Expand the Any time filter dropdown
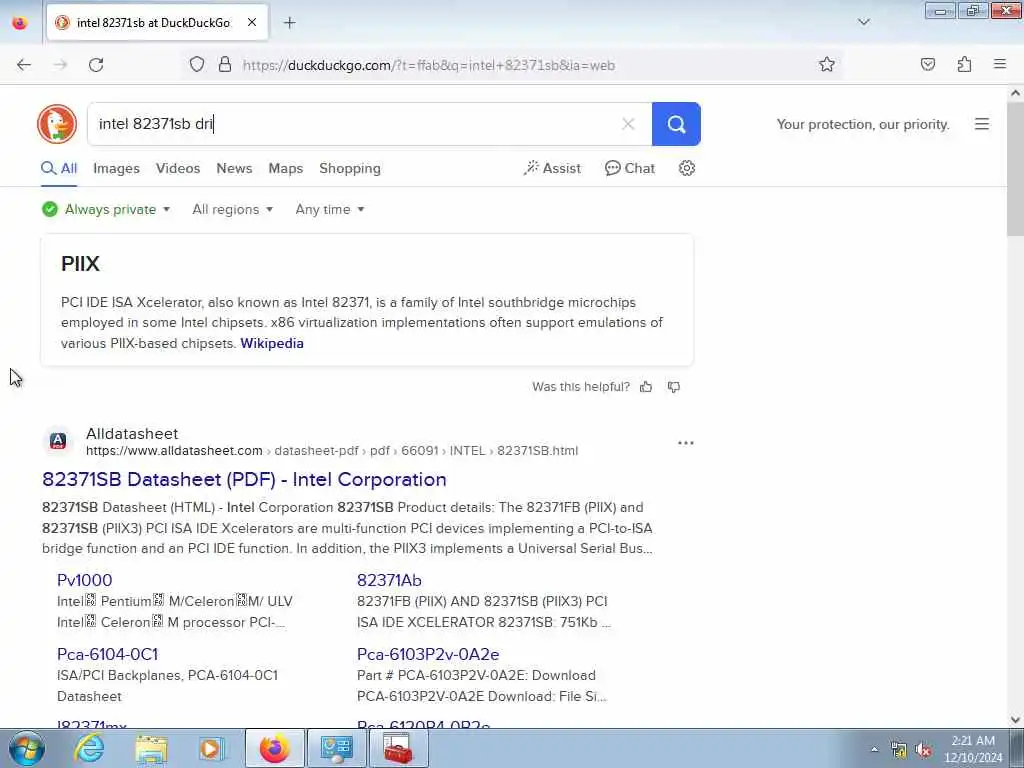1024x768 pixels. (x=330, y=210)
